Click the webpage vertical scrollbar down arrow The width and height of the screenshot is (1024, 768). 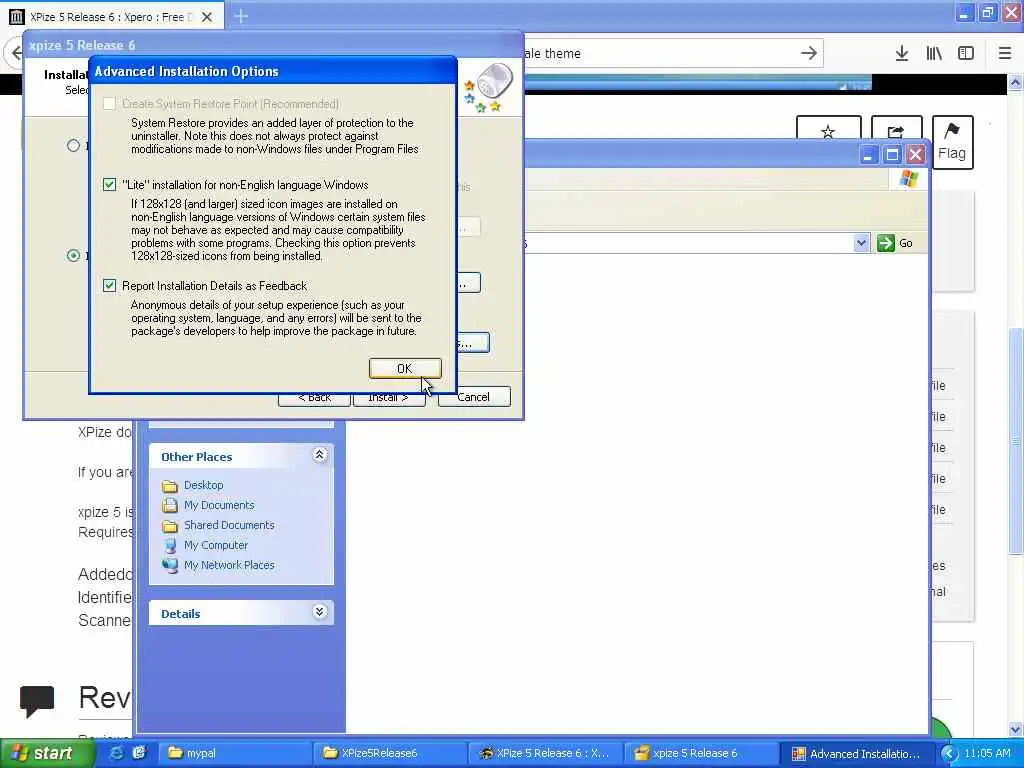1016,729
